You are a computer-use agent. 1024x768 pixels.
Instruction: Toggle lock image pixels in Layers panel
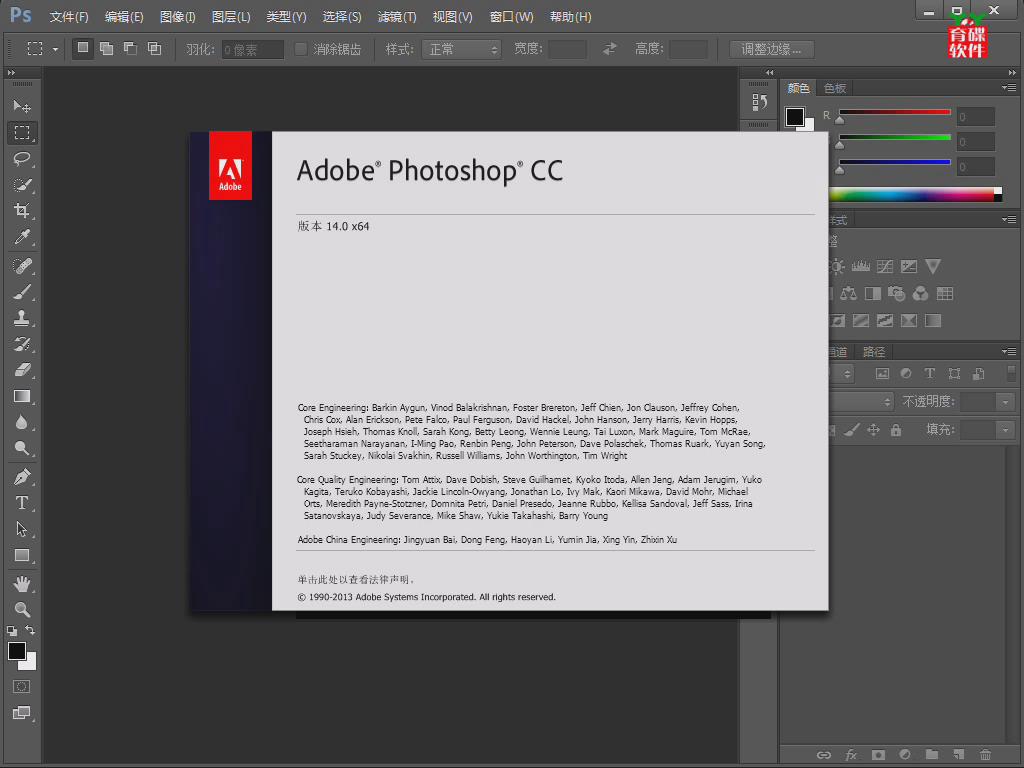[x=852, y=430]
